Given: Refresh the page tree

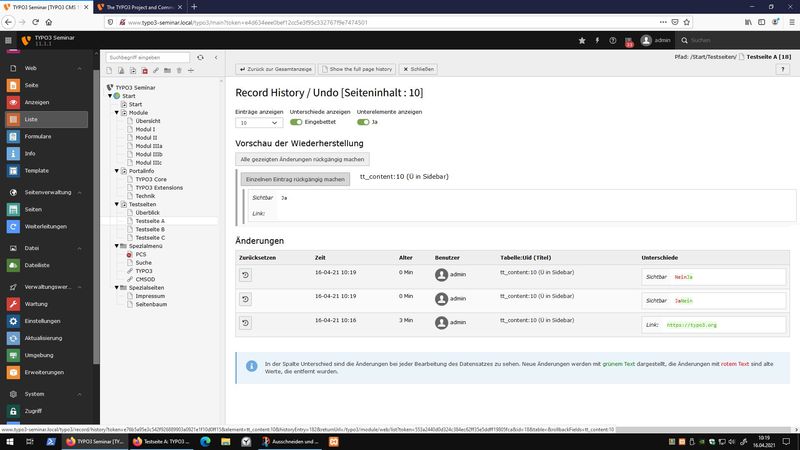Looking at the screenshot, I should [x=200, y=58].
